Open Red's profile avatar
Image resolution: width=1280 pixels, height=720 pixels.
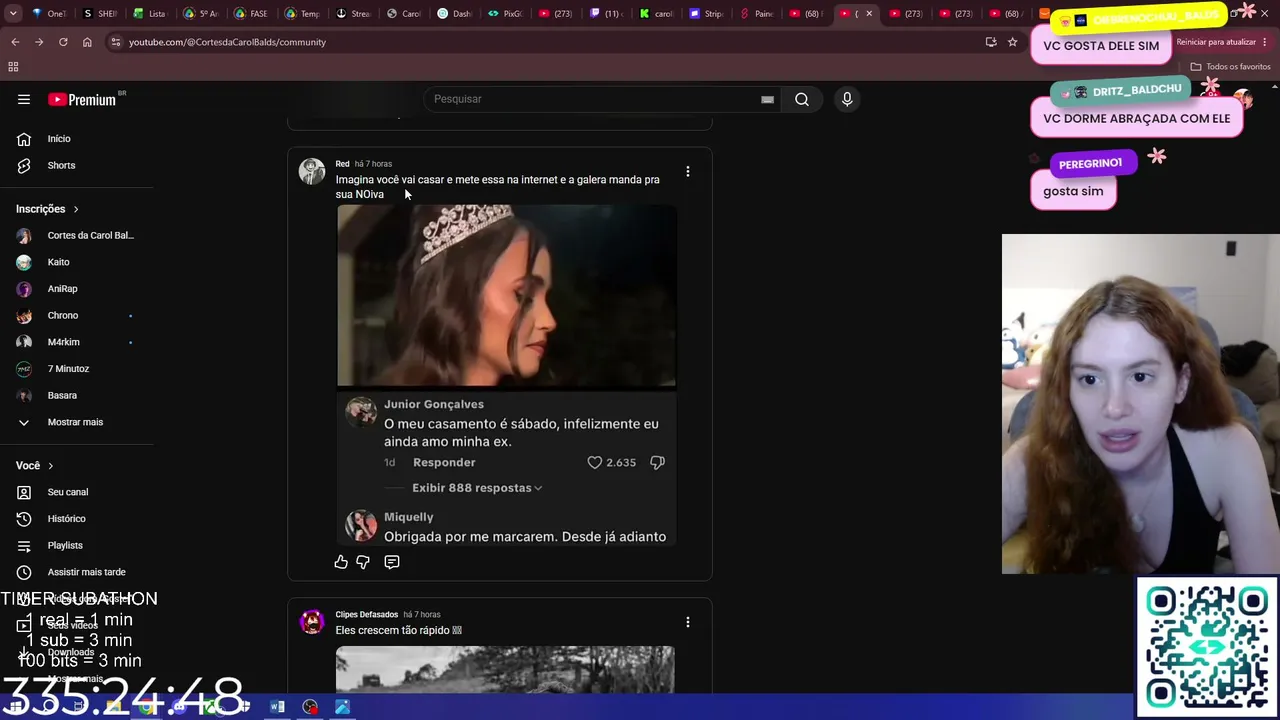312,170
